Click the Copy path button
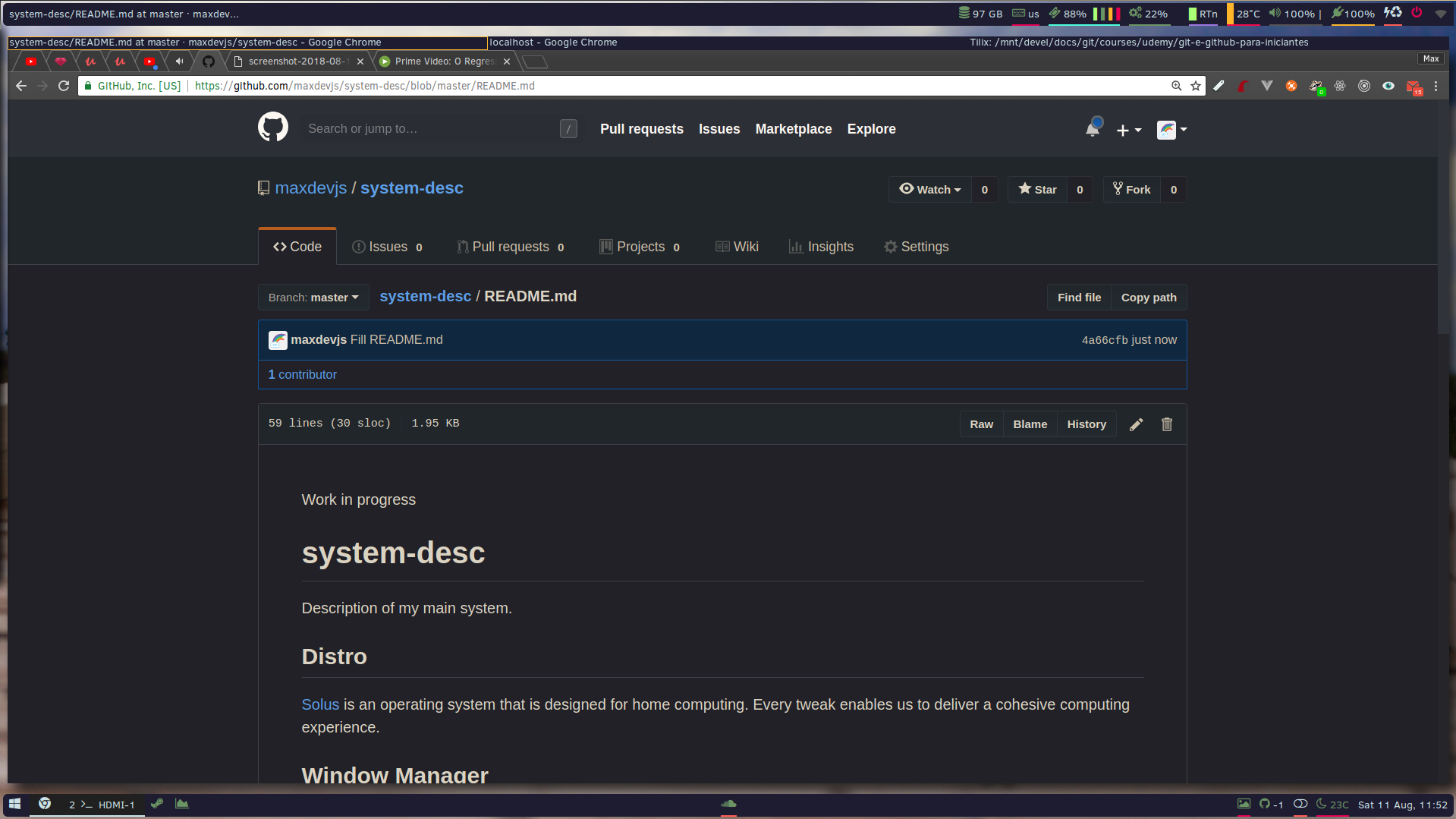Image resolution: width=1456 pixels, height=819 pixels. (1149, 298)
